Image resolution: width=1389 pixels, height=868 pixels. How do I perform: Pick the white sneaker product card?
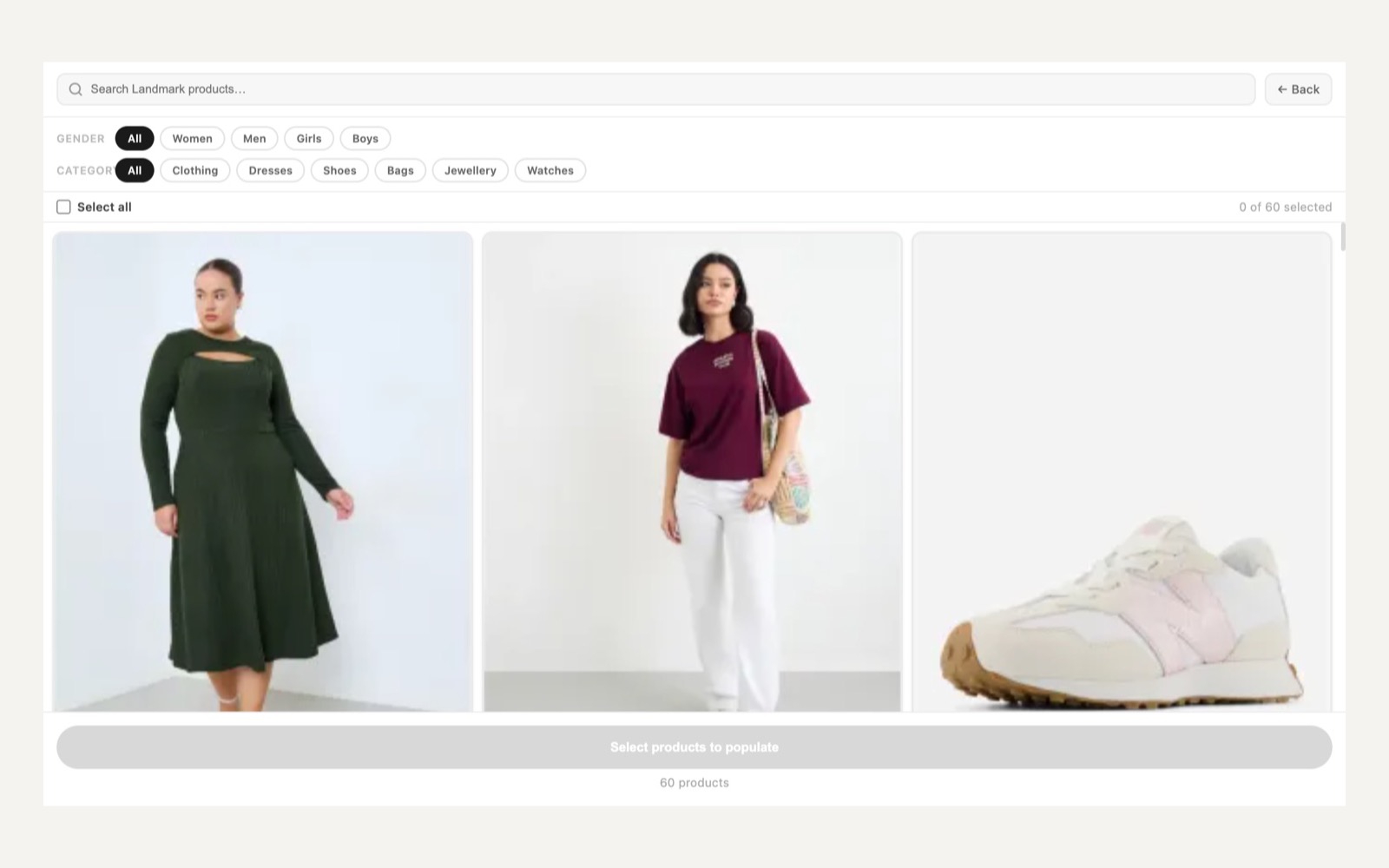(x=1122, y=471)
